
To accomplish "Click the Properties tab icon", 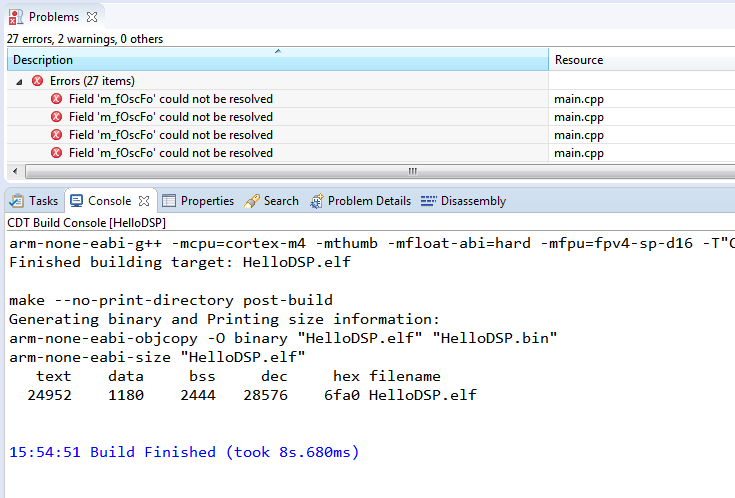I will coord(170,201).
